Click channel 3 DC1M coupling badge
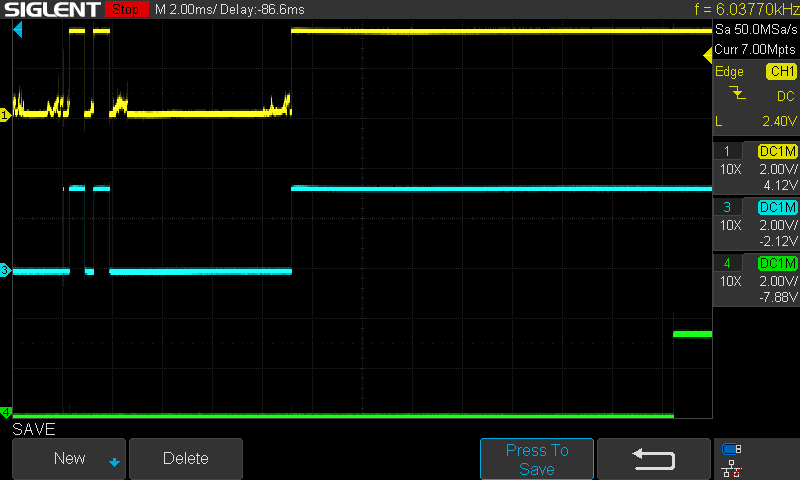800x480 pixels. (x=778, y=207)
